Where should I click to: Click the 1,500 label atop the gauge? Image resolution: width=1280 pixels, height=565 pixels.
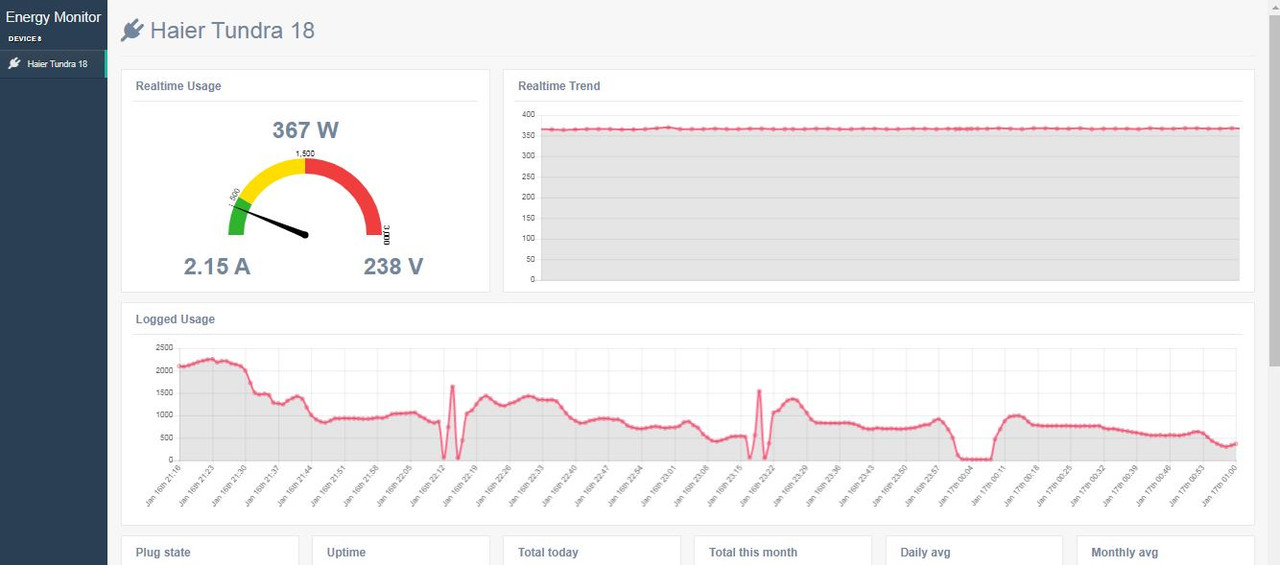(x=305, y=153)
